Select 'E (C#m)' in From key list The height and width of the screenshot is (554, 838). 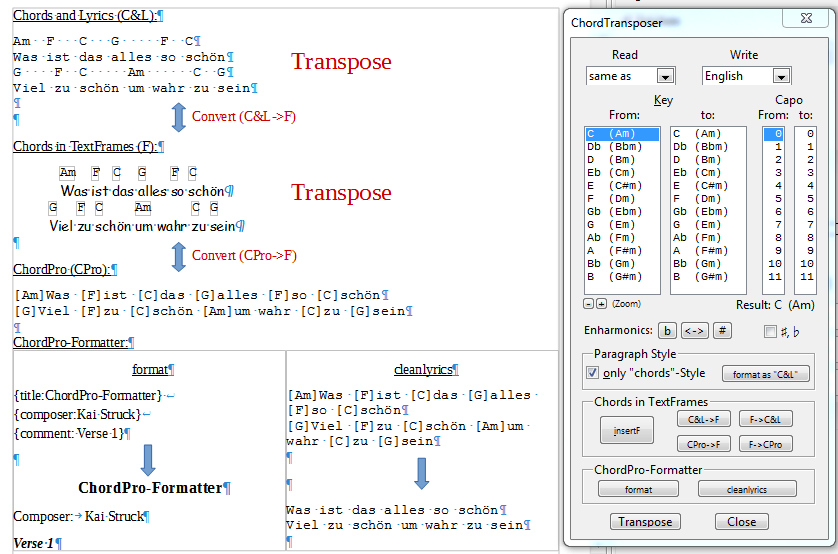coord(623,186)
